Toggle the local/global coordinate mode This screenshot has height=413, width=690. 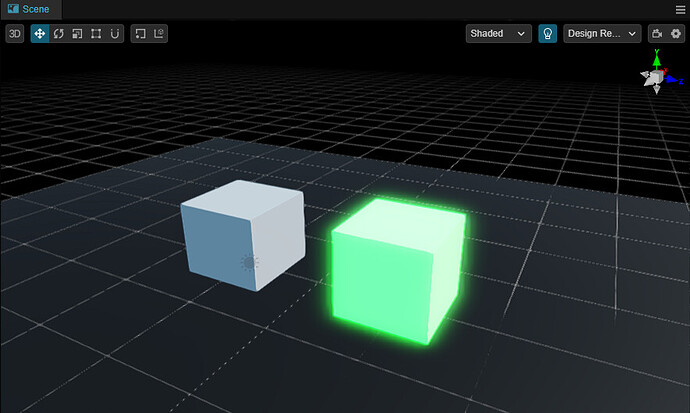tap(159, 33)
